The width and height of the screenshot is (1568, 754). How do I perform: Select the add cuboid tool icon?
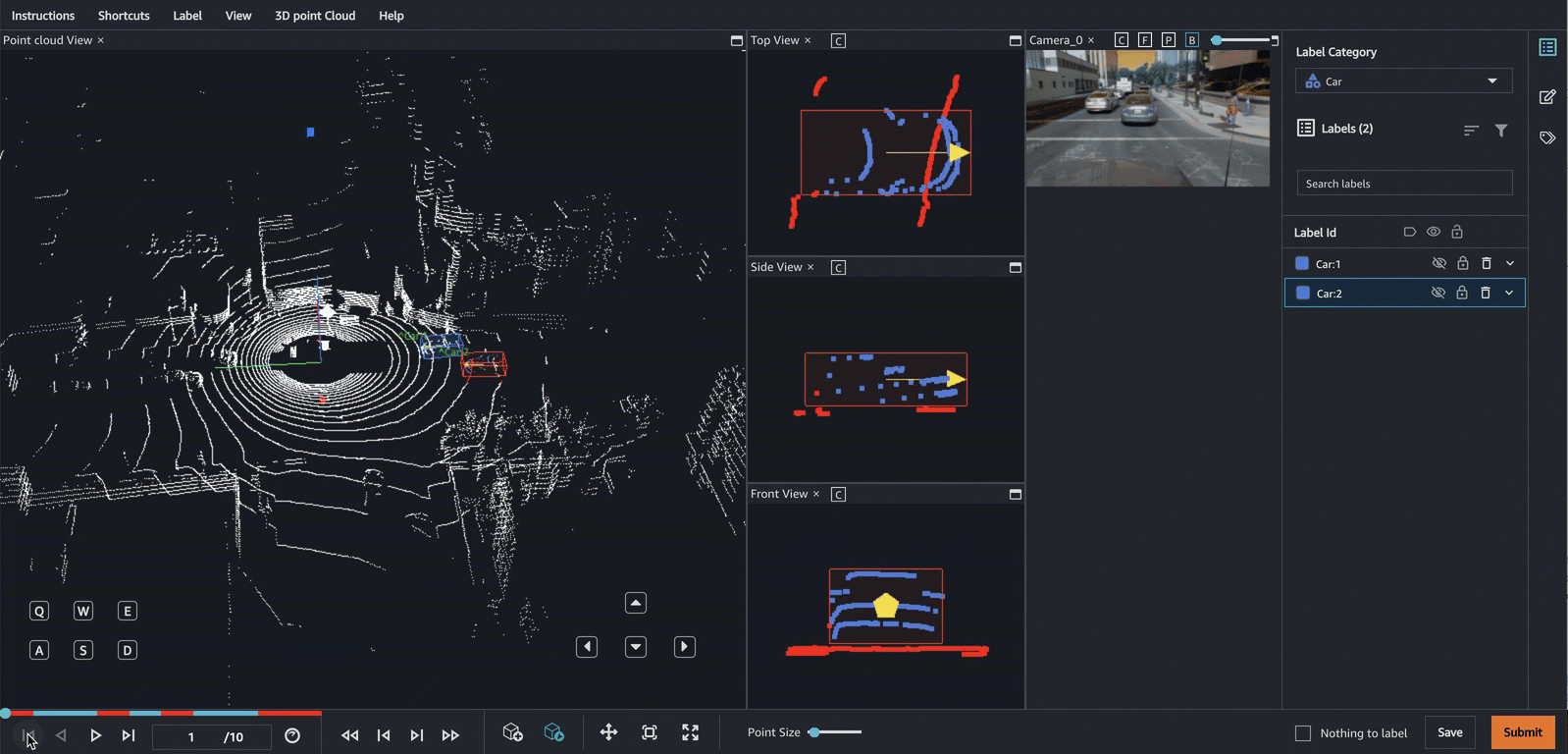point(512,732)
